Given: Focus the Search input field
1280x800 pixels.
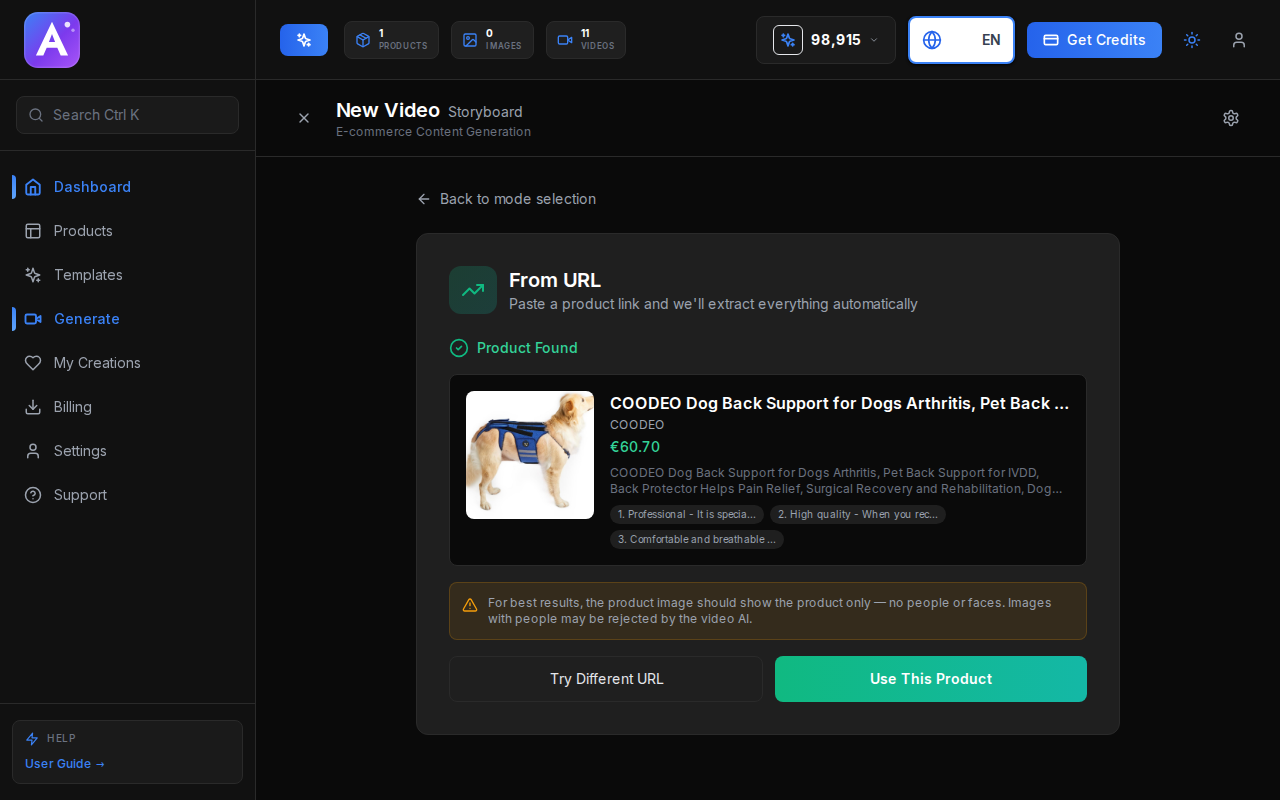Looking at the screenshot, I should [127, 115].
